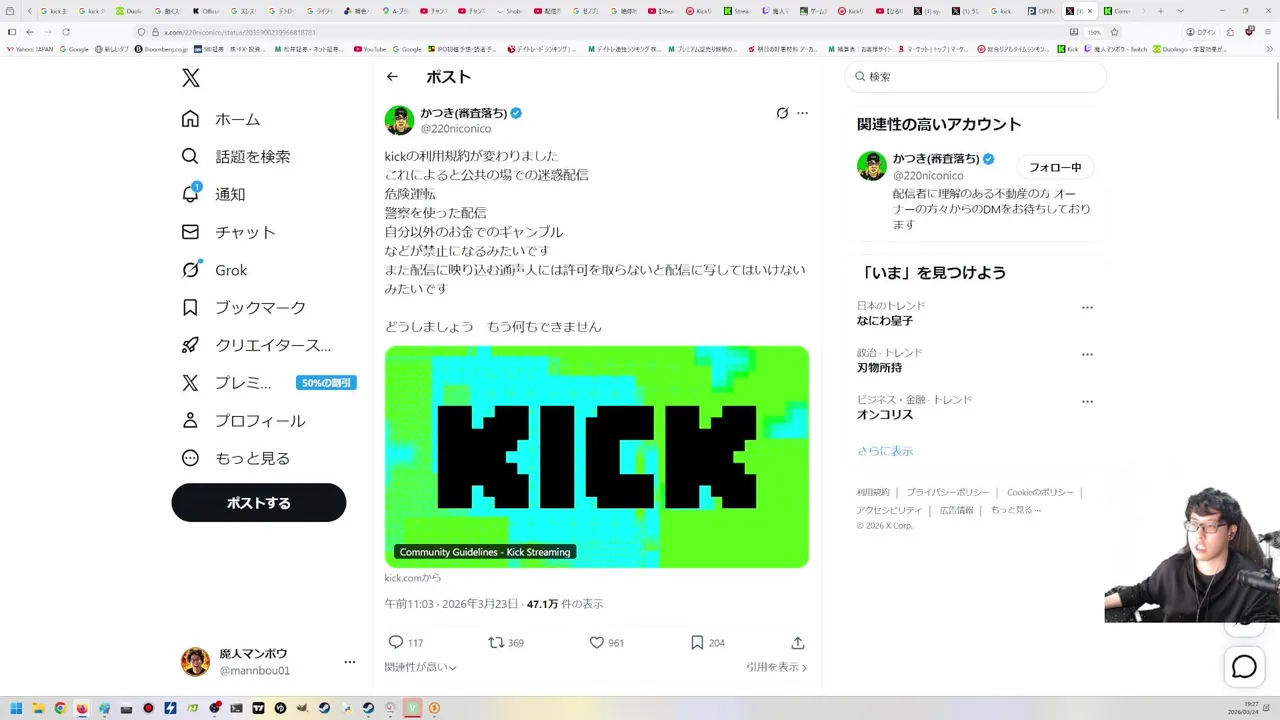Screen dimensions: 1280x720
Task: Click the bookmark star in address bar
Action: tap(1114, 32)
